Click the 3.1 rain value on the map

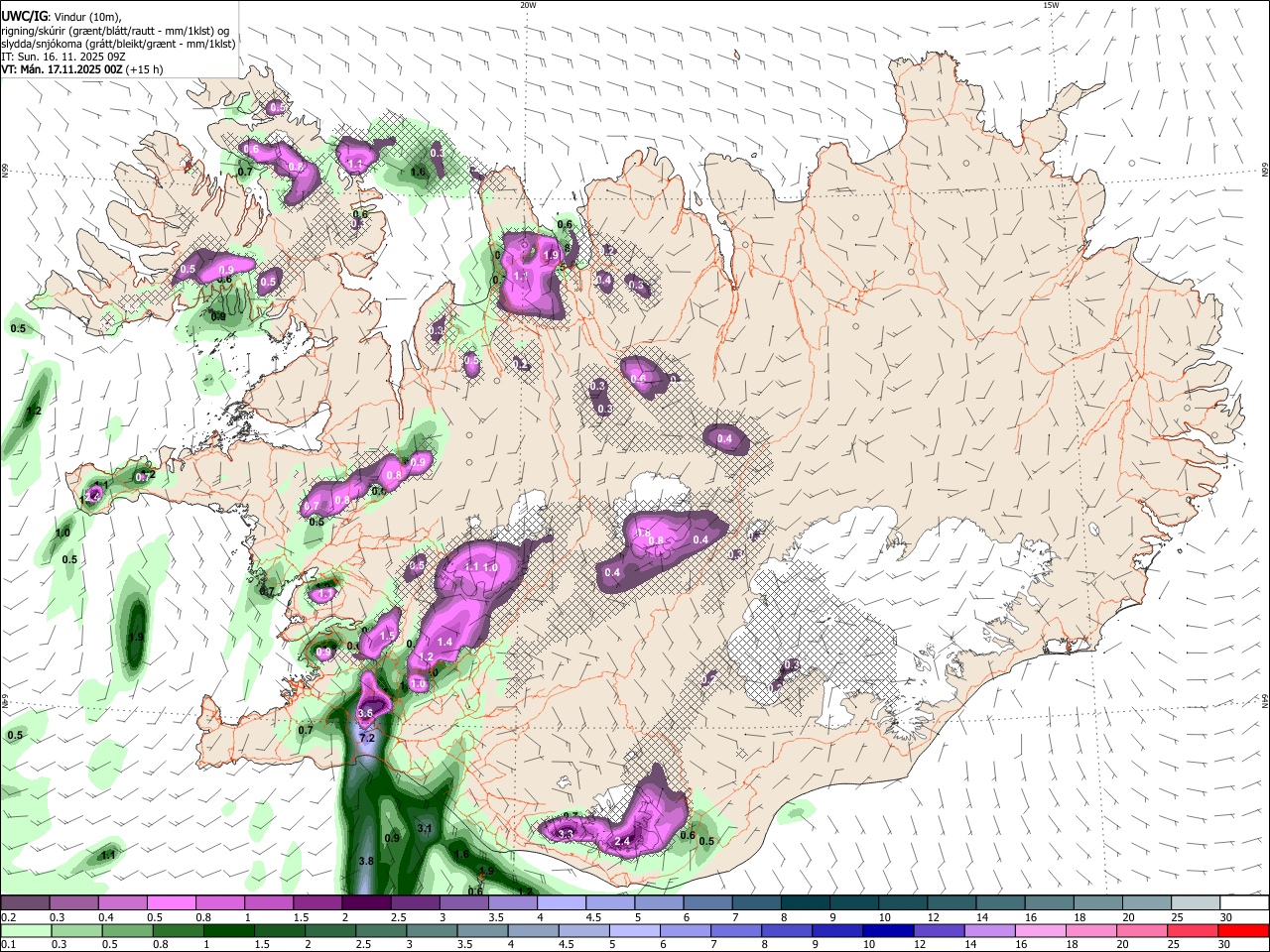[425, 828]
